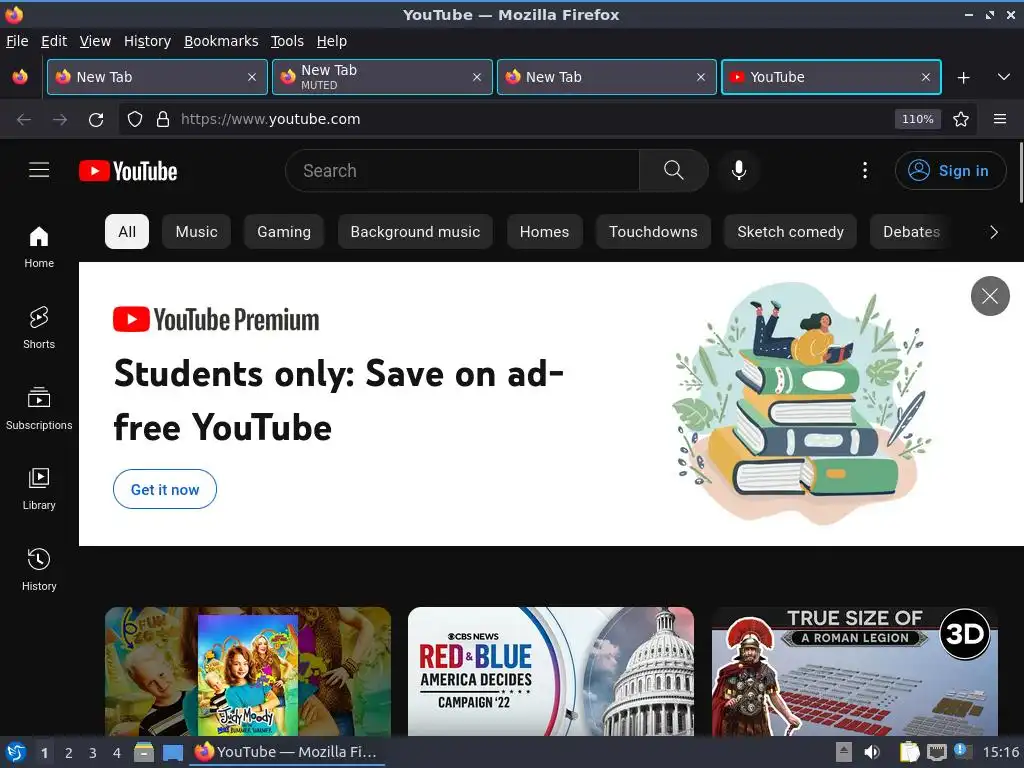
Task: Click the 110% zoom level indicator
Action: point(918,119)
